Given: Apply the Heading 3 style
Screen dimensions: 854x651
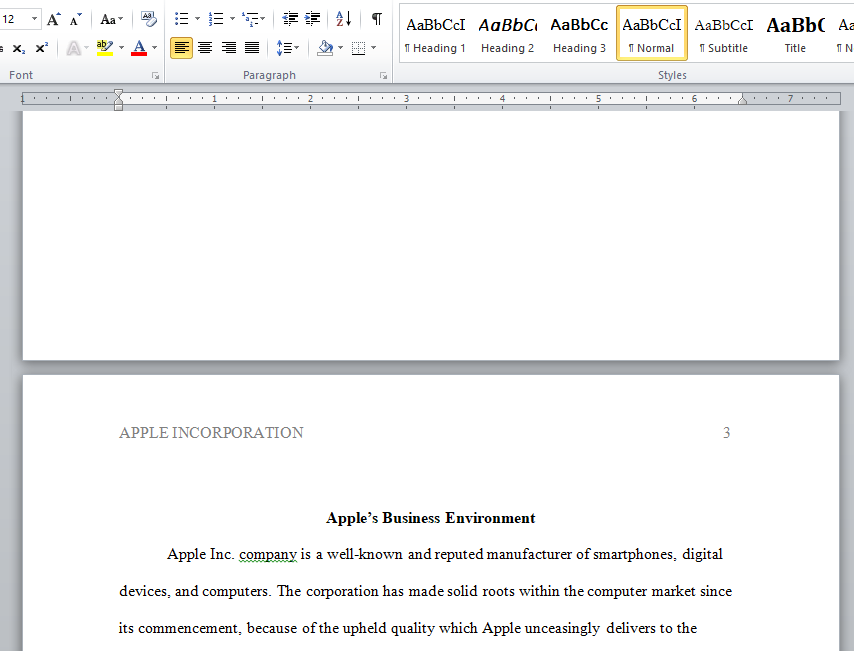Looking at the screenshot, I should (580, 34).
